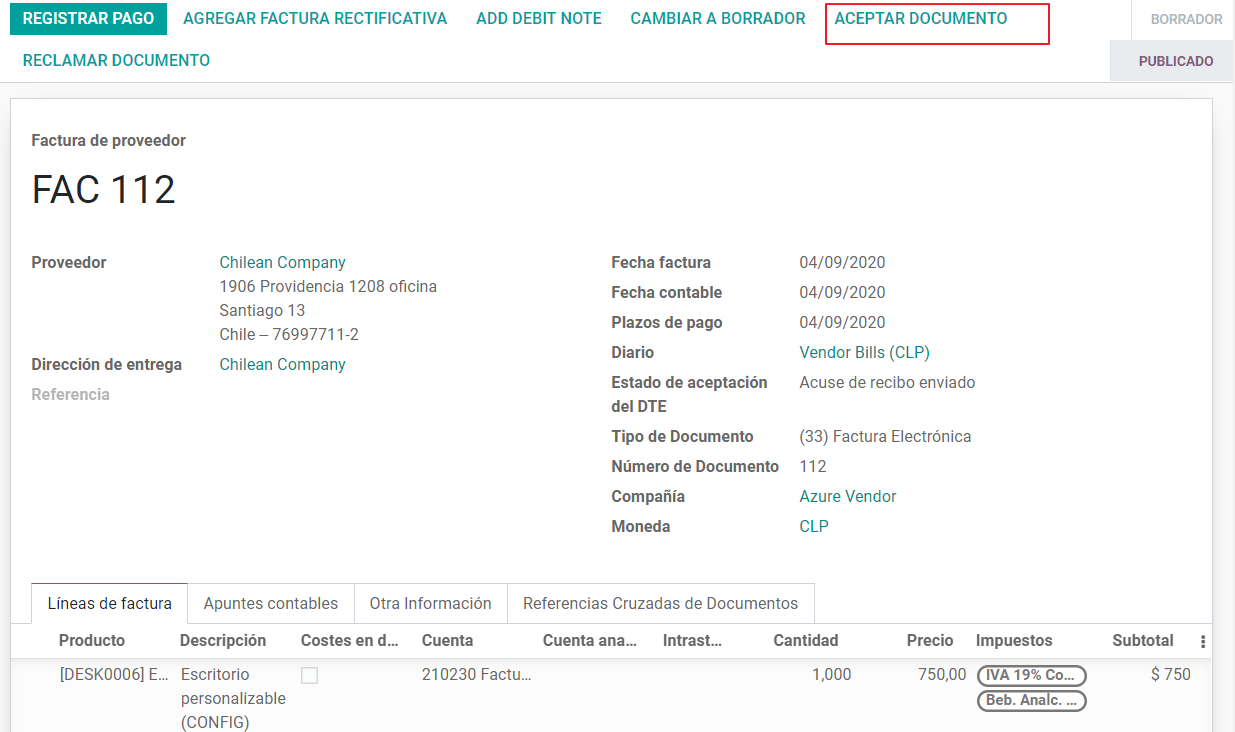
Task: Switch to the Apuntes contables tab
Action: (x=270, y=603)
